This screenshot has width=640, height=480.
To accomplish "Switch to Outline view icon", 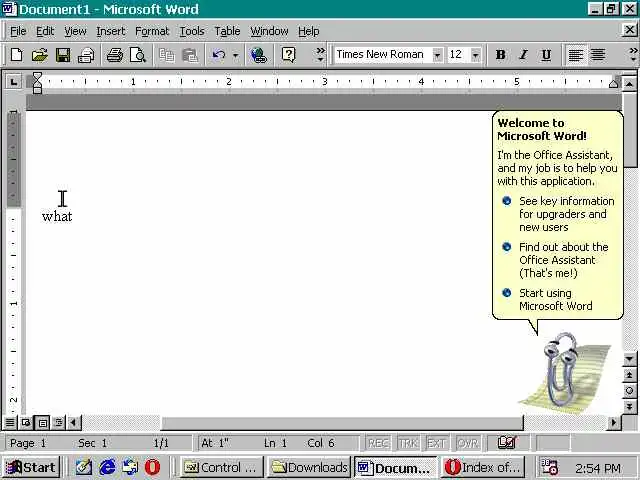I will (59, 422).
